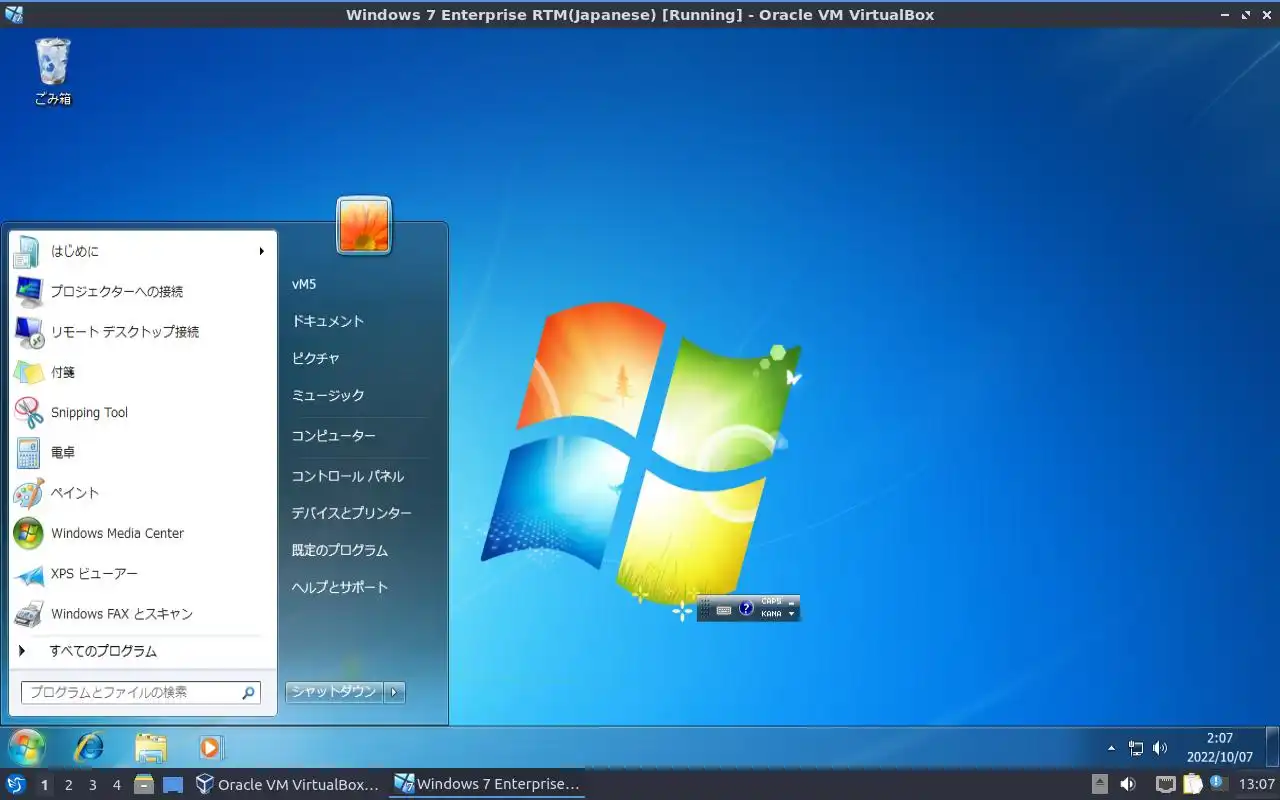Click the host wired network icon
Viewport: 1280px width, 800px height.
click(1166, 784)
